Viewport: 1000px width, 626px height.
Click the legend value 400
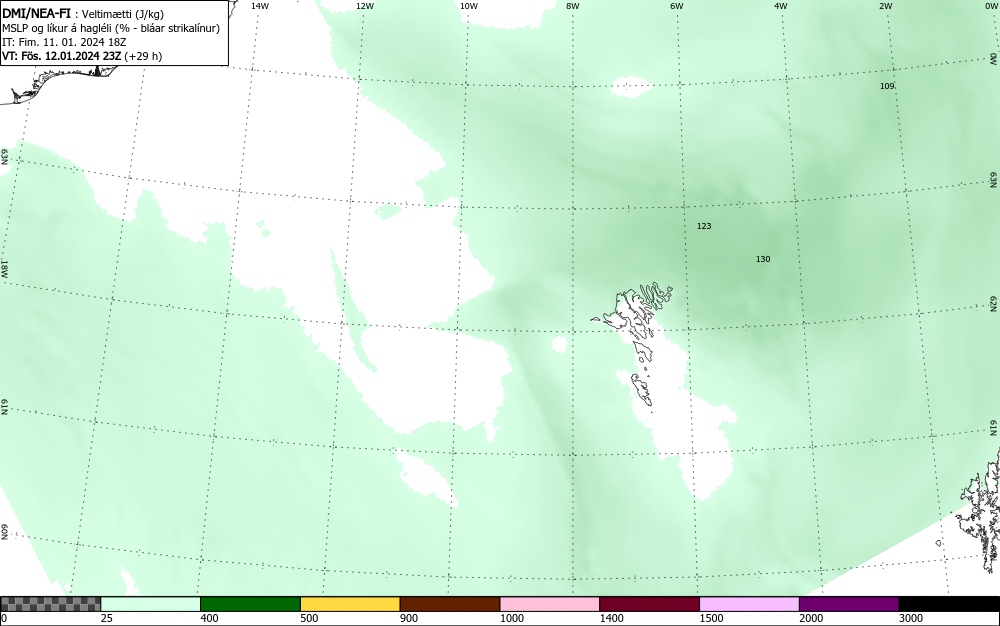coord(209,618)
